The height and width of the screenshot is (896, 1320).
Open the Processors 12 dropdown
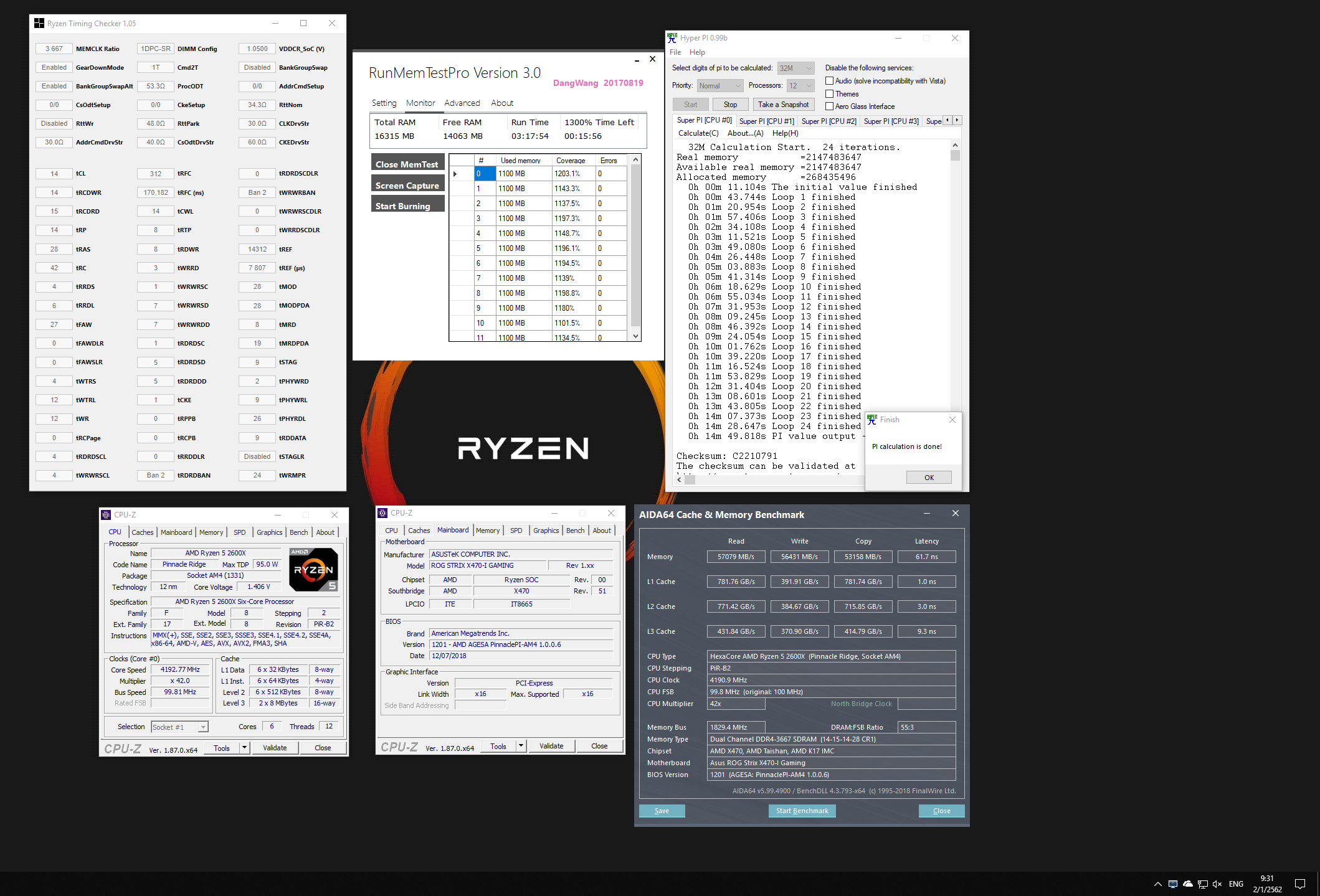800,86
